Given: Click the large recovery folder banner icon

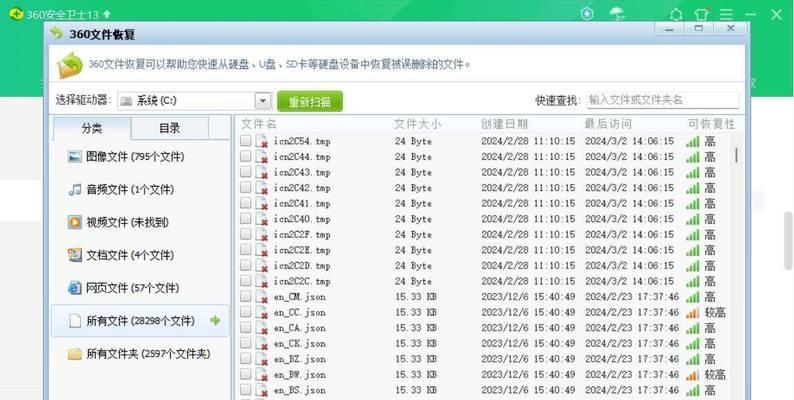Looking at the screenshot, I should [69, 65].
